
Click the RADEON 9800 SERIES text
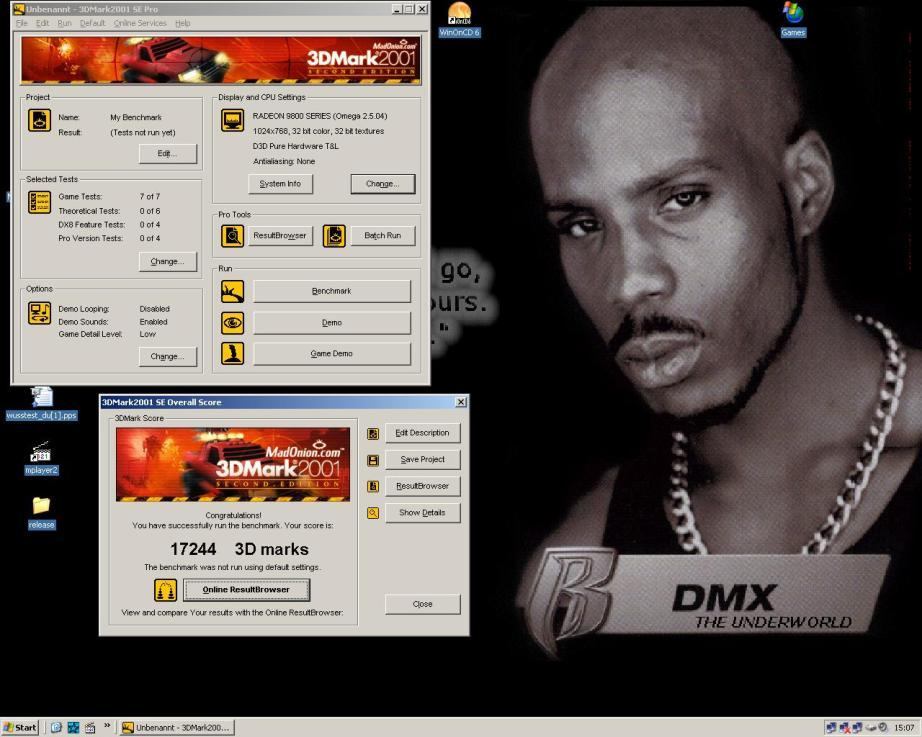[x=320, y=116]
